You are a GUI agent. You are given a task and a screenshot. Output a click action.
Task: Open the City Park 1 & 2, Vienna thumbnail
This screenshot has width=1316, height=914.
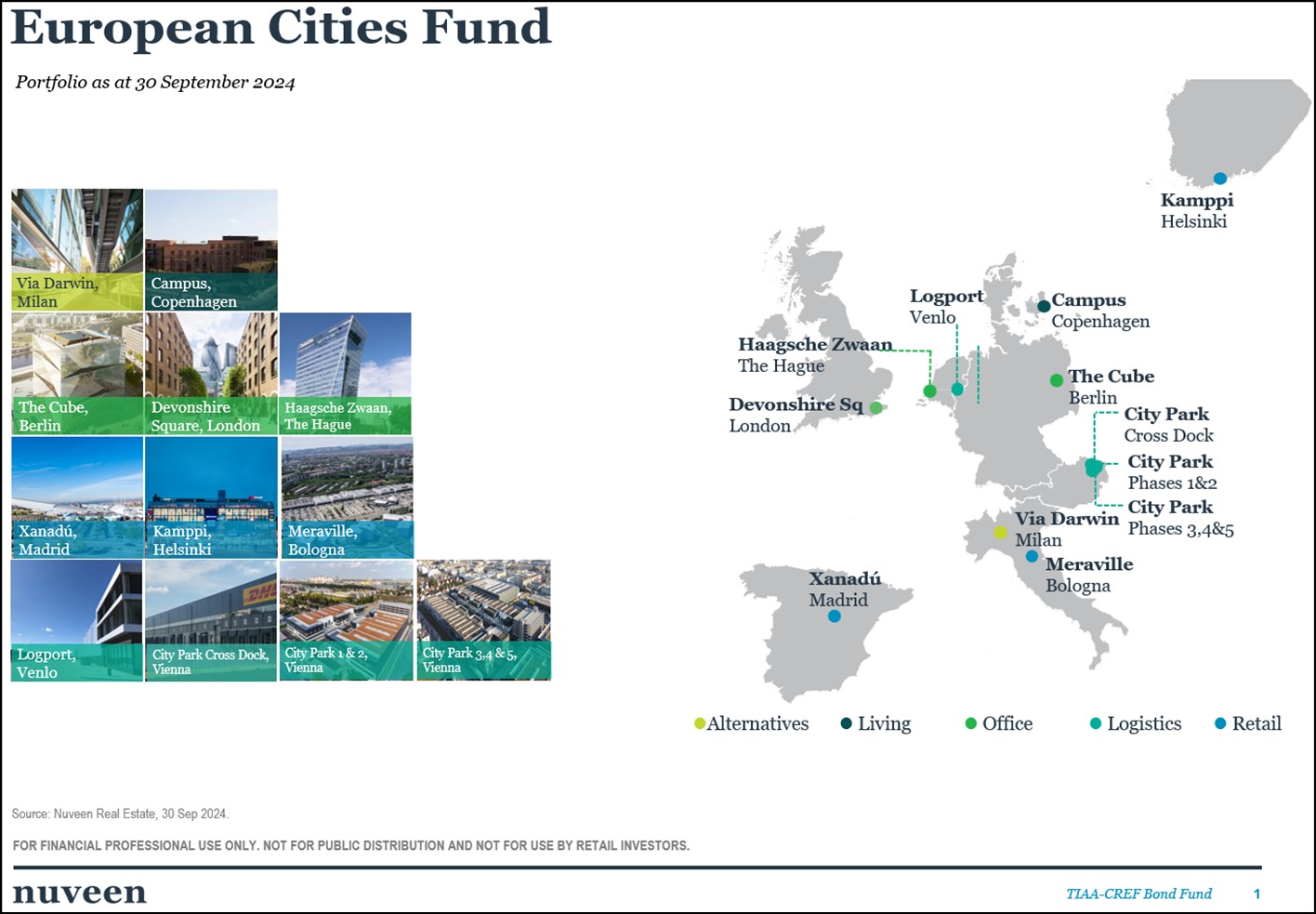click(x=346, y=621)
